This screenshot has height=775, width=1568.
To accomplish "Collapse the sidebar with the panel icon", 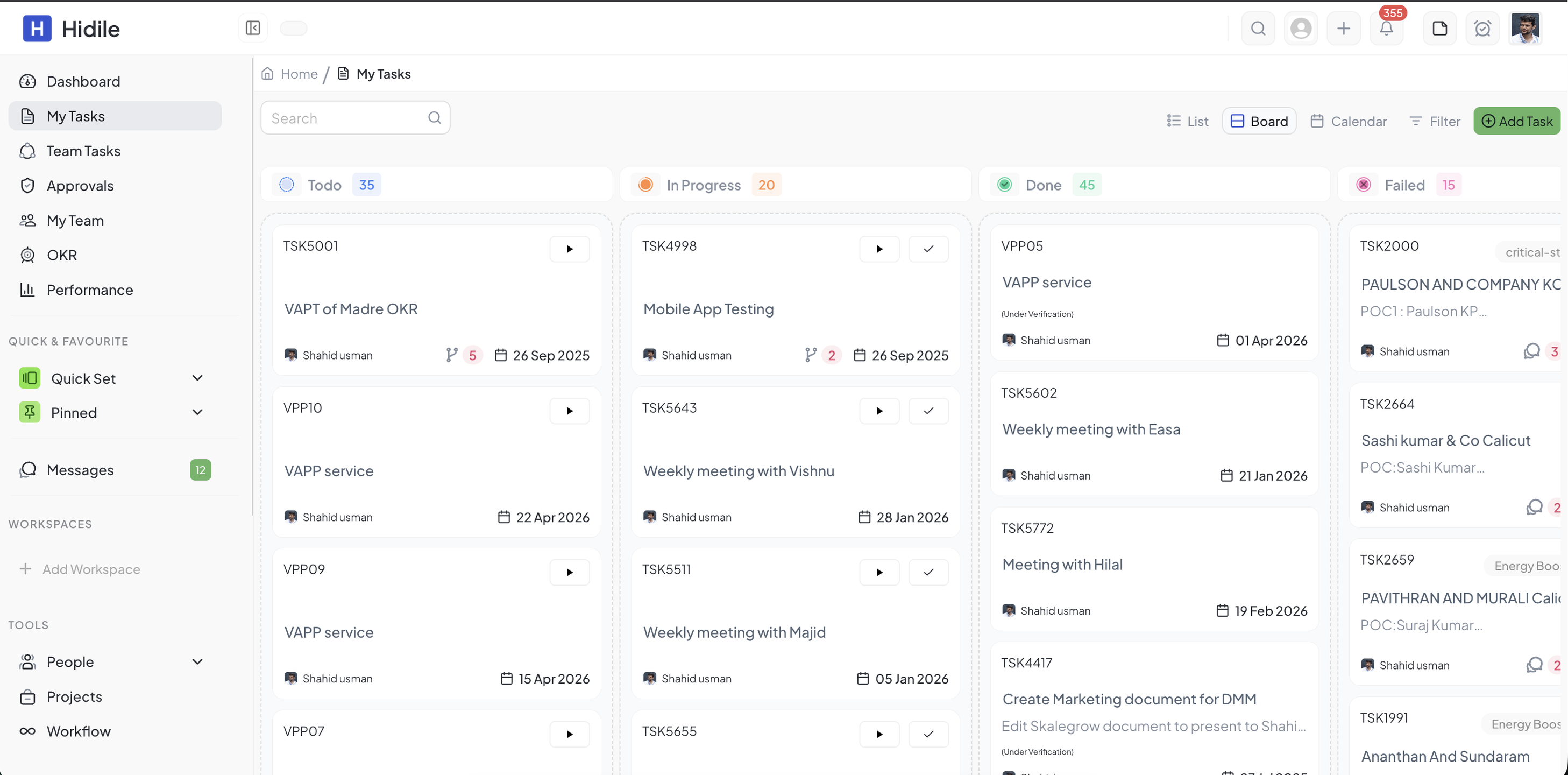I will [253, 28].
